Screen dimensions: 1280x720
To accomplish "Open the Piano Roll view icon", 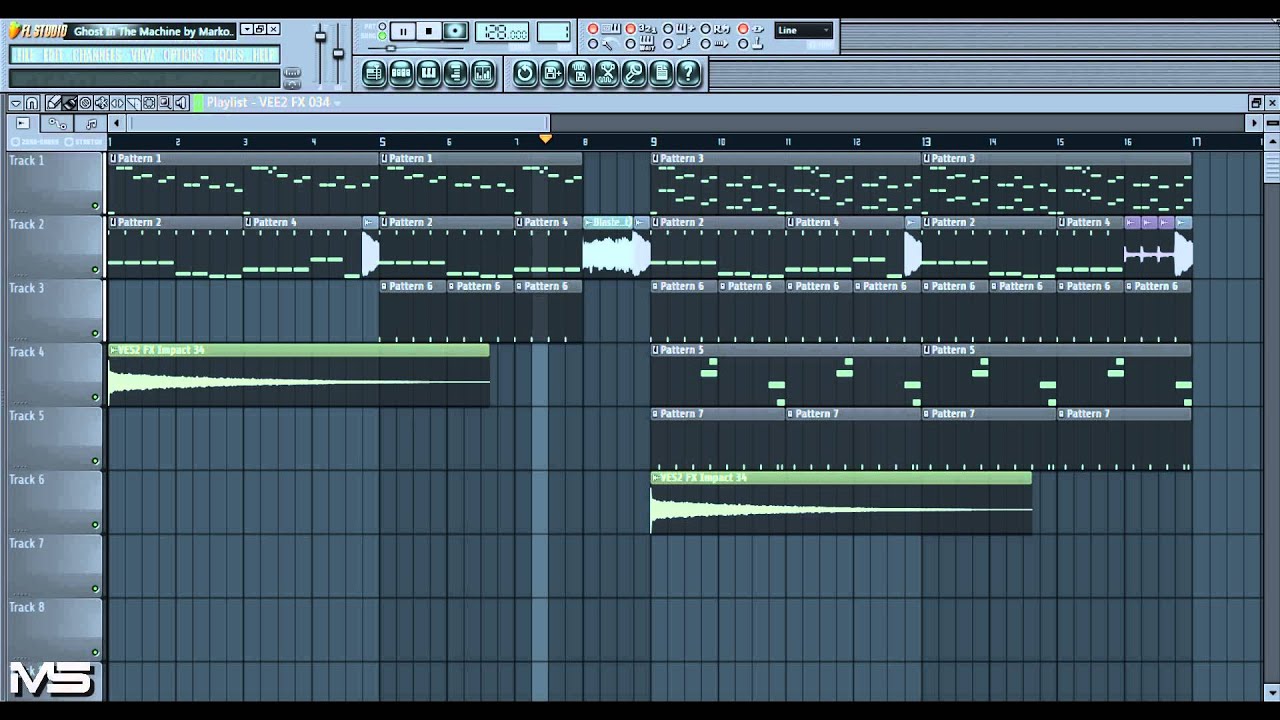I will coord(428,72).
